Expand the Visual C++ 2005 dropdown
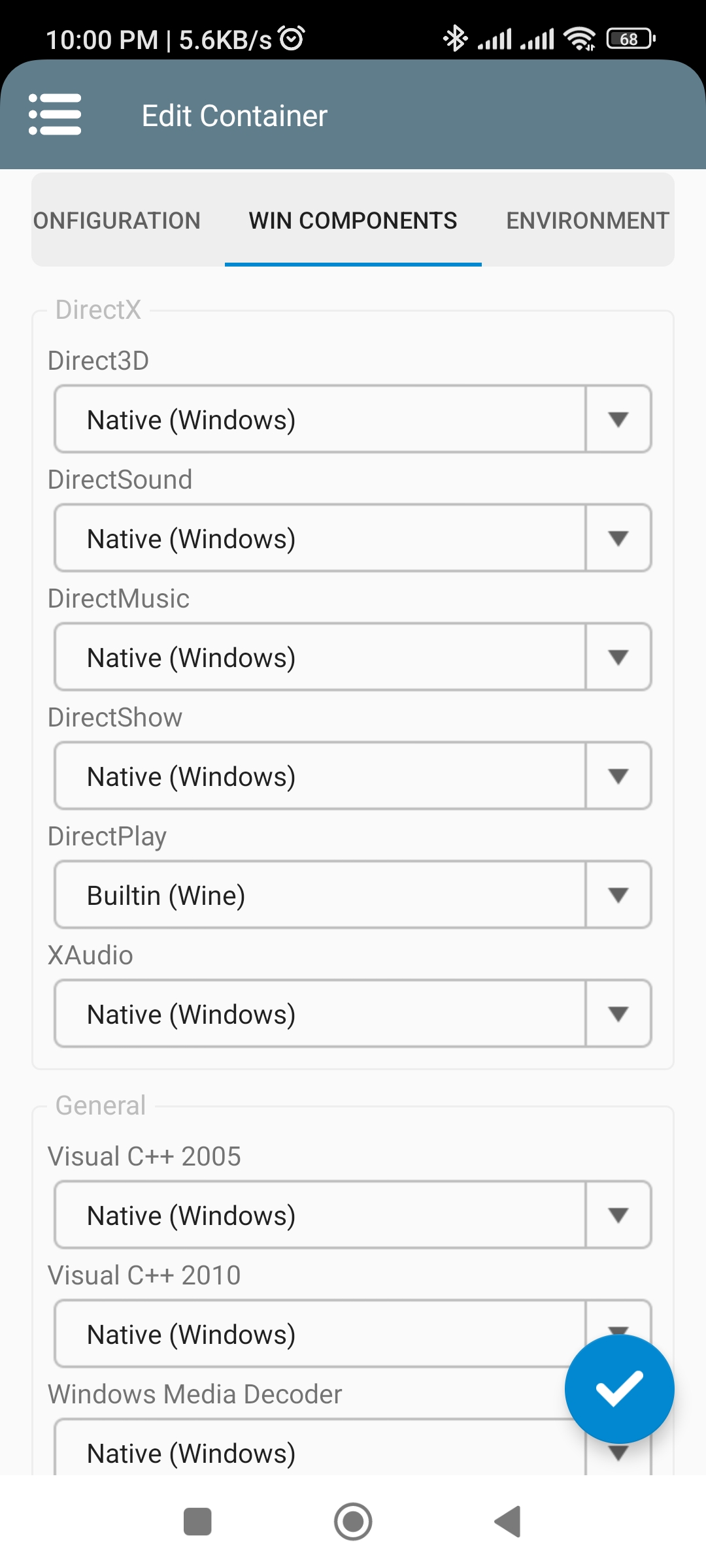706x1568 pixels. click(353, 1215)
